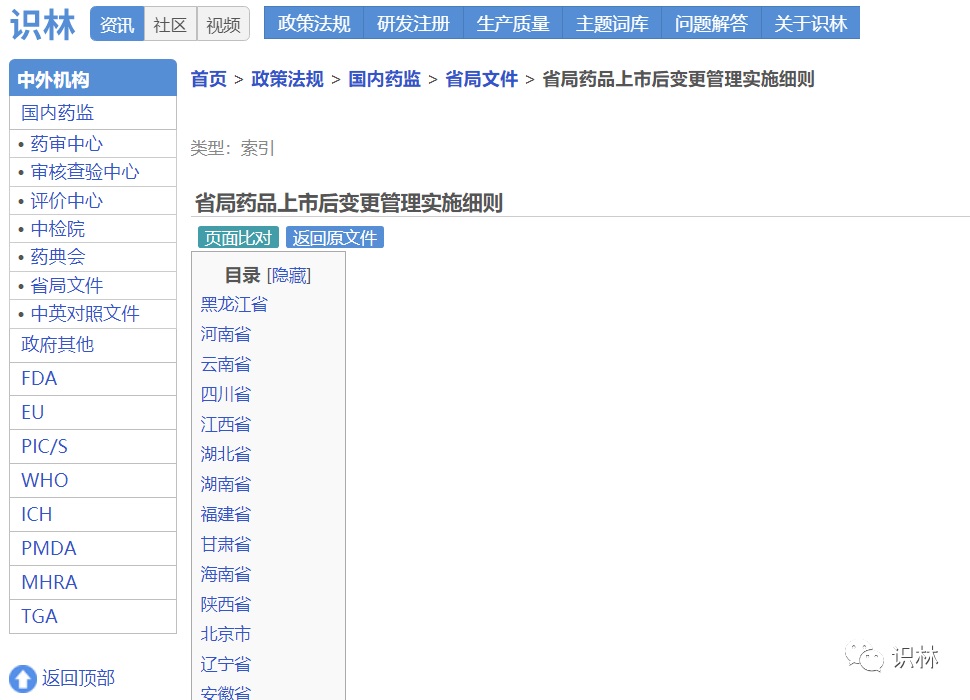Switch to the 社区 tab
The width and height of the screenshot is (970, 700).
pos(170,24)
